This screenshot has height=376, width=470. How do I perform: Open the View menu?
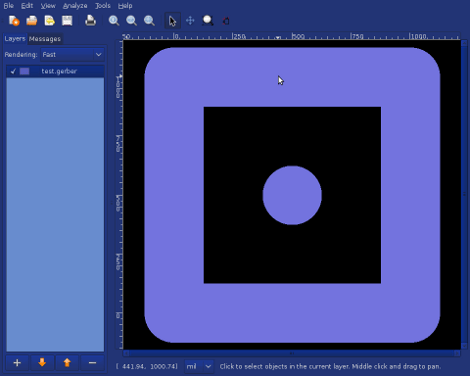coord(48,6)
